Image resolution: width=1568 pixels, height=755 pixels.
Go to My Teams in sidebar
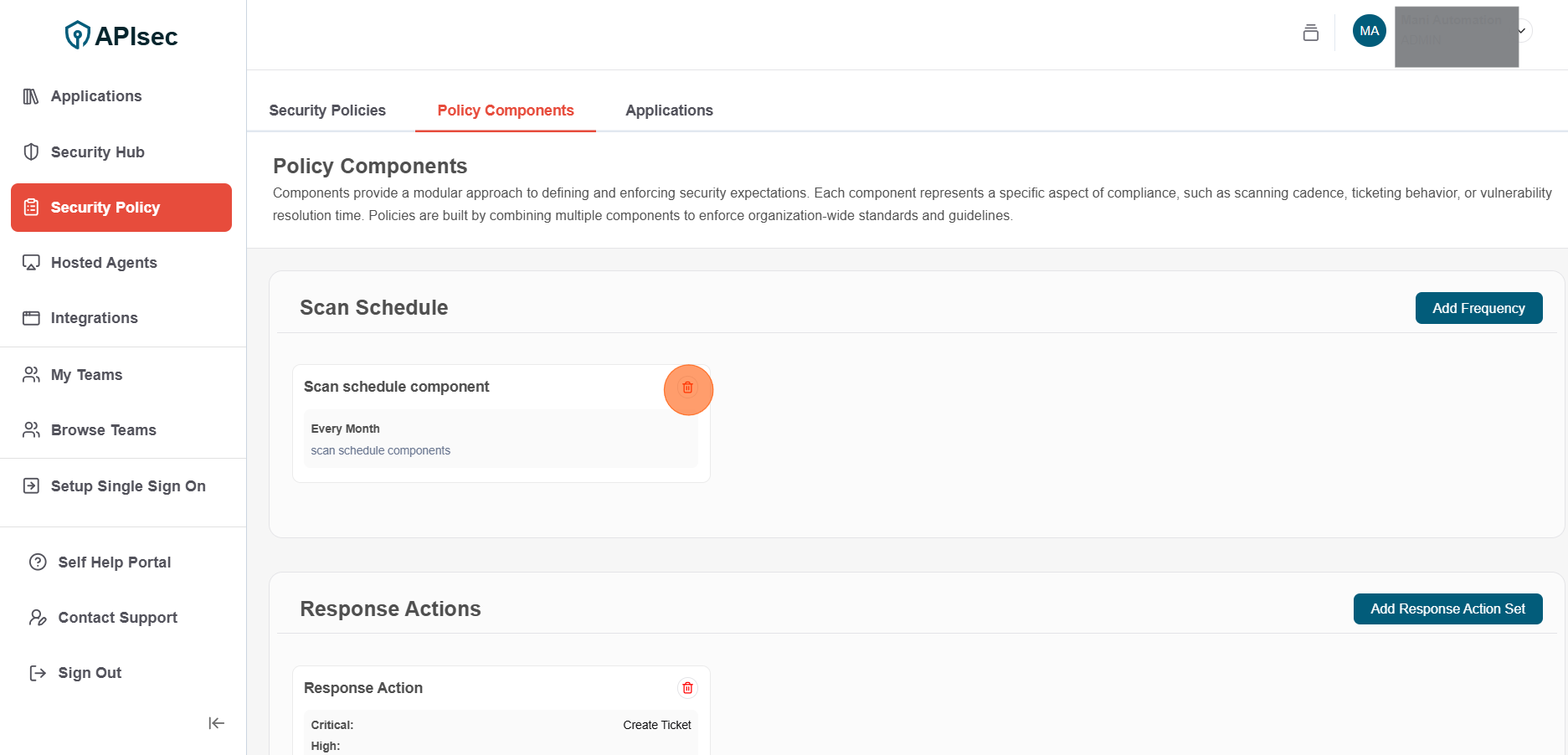click(86, 375)
